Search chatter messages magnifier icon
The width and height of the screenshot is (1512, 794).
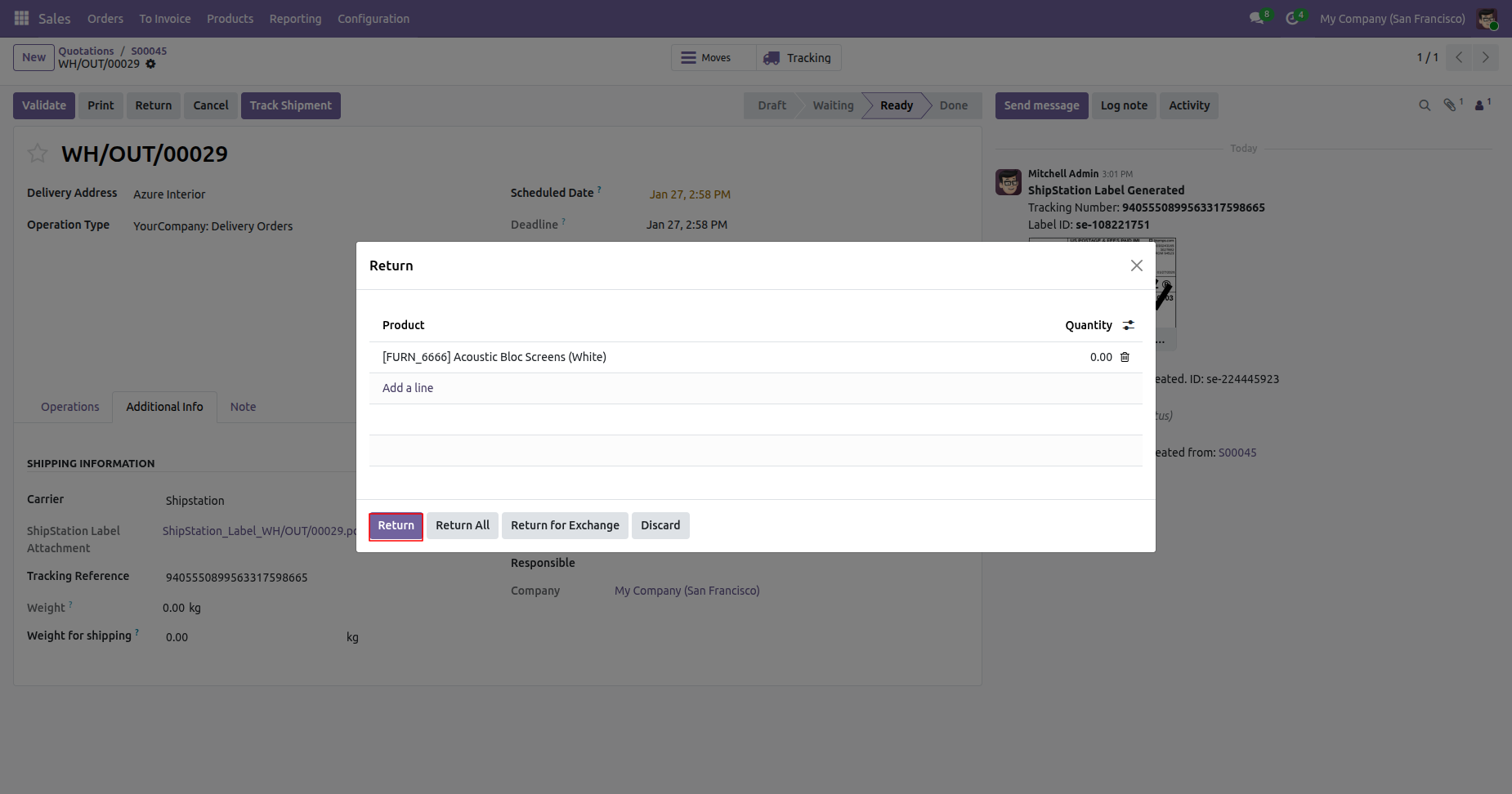pyautogui.click(x=1425, y=105)
